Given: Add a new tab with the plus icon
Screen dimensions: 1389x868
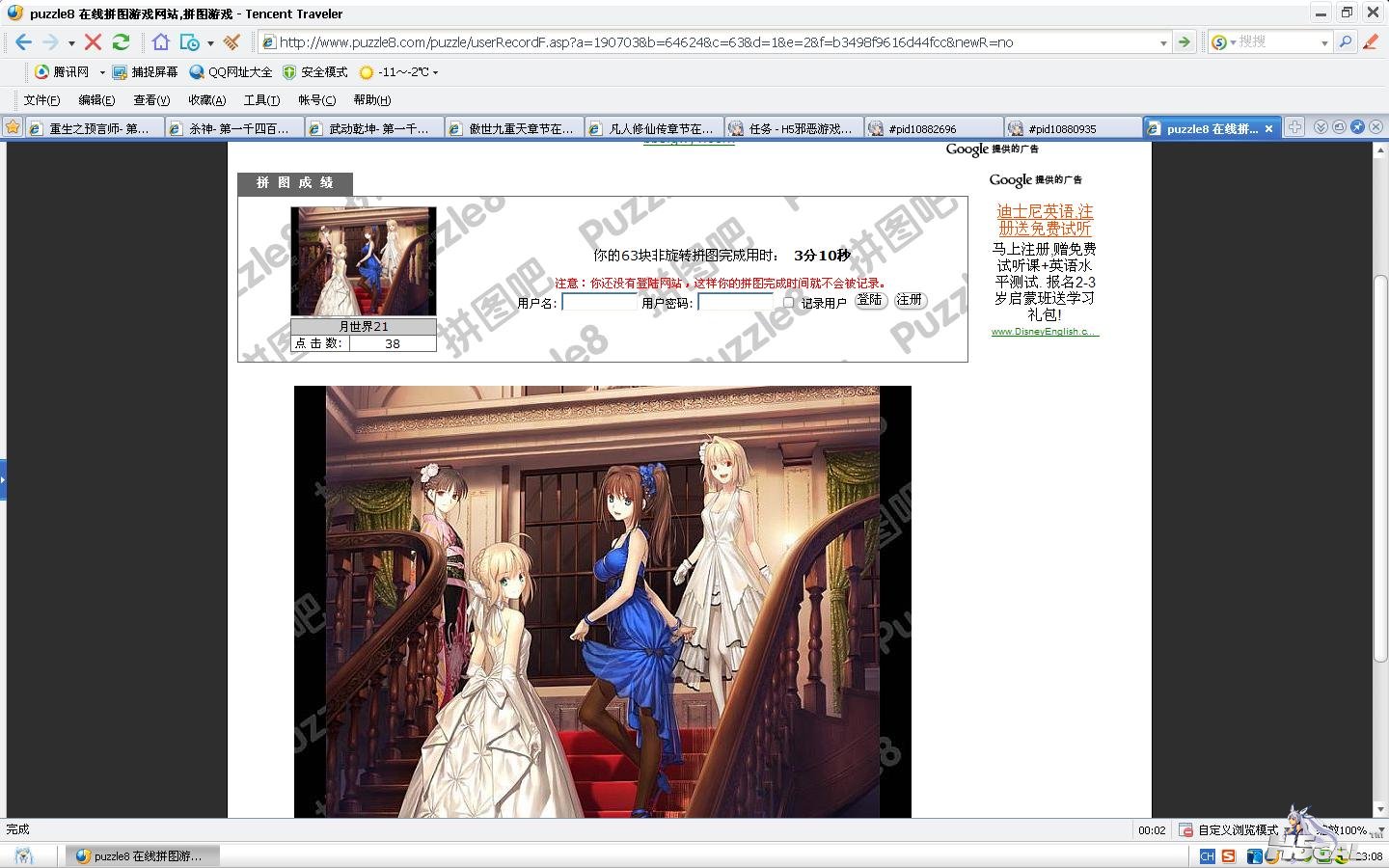Looking at the screenshot, I should pyautogui.click(x=1295, y=127).
